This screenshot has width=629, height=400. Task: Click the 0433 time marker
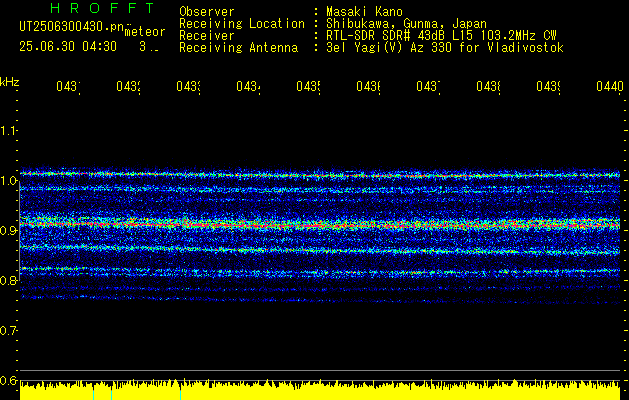pyautogui.click(x=188, y=87)
